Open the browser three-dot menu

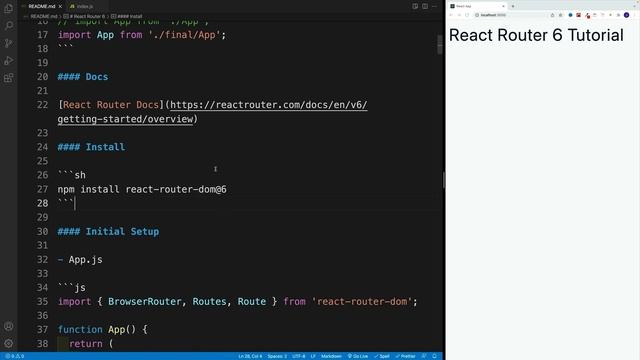[635, 15]
